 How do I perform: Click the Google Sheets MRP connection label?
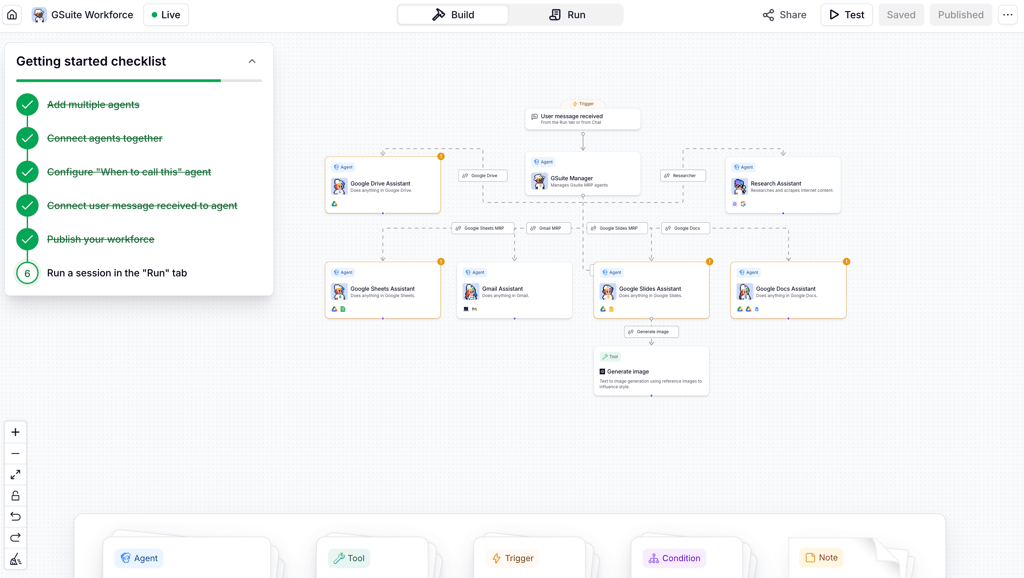point(483,228)
